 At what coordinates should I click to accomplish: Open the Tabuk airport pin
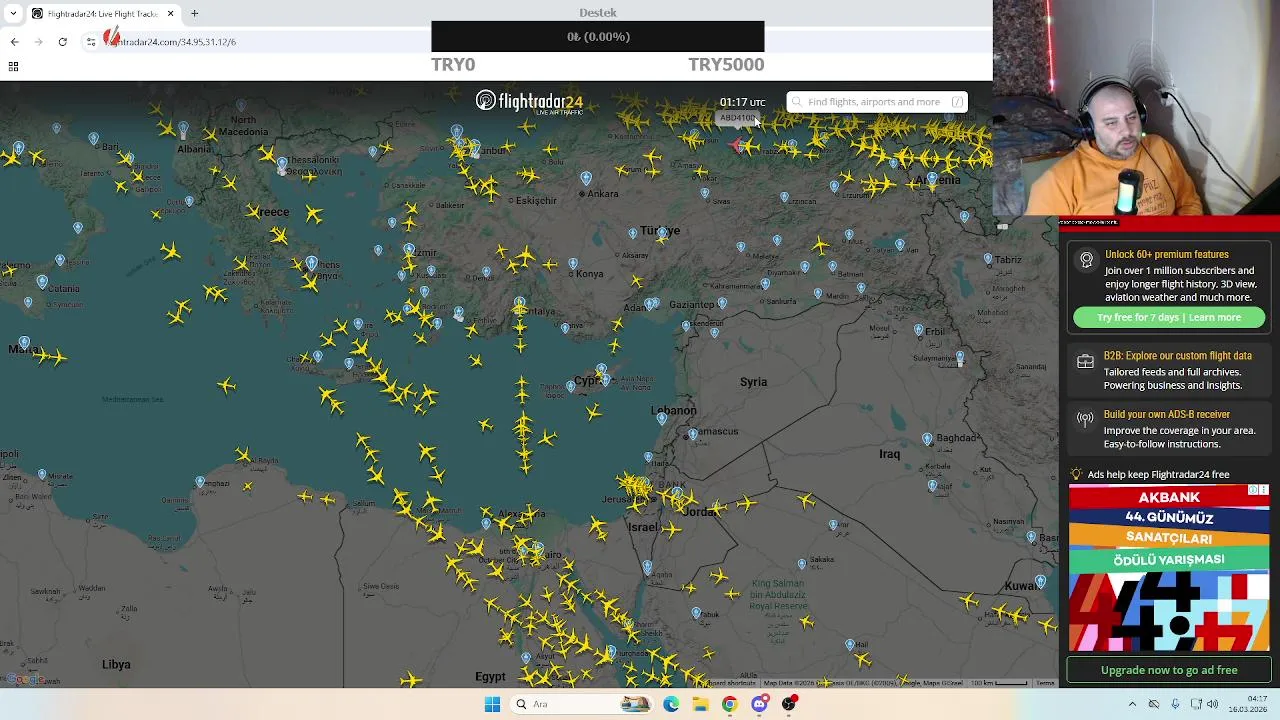tap(696, 612)
